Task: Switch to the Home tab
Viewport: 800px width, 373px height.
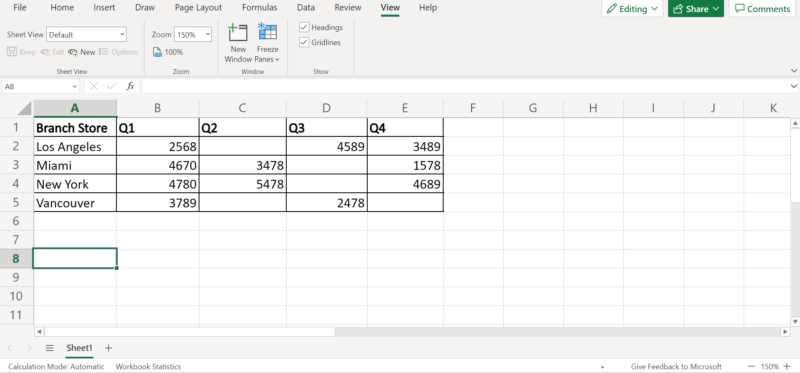Action: [x=62, y=8]
